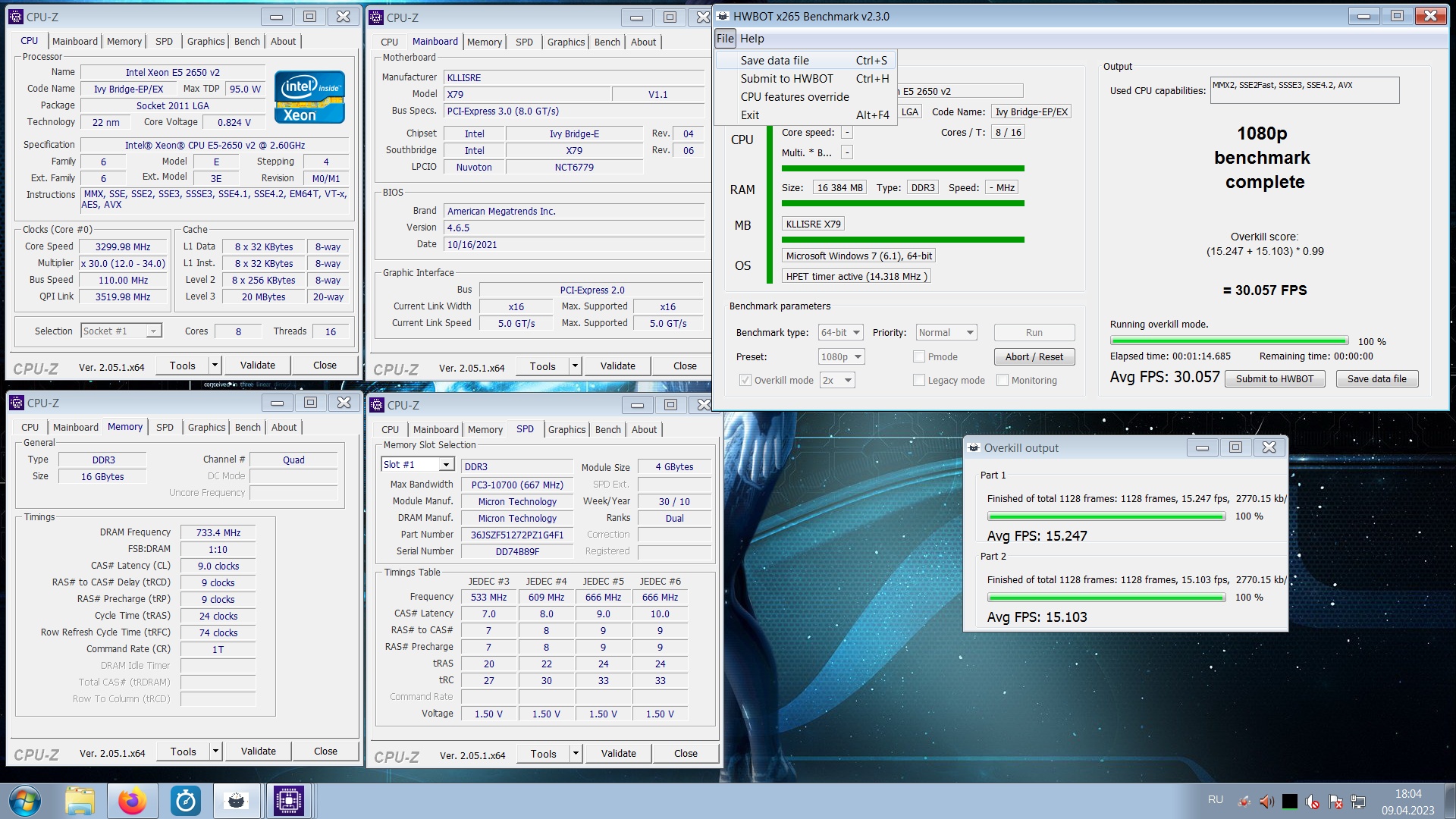Activate the purple CPU-Z chip taskbar icon
The width and height of the screenshot is (1456, 819).
(289, 802)
